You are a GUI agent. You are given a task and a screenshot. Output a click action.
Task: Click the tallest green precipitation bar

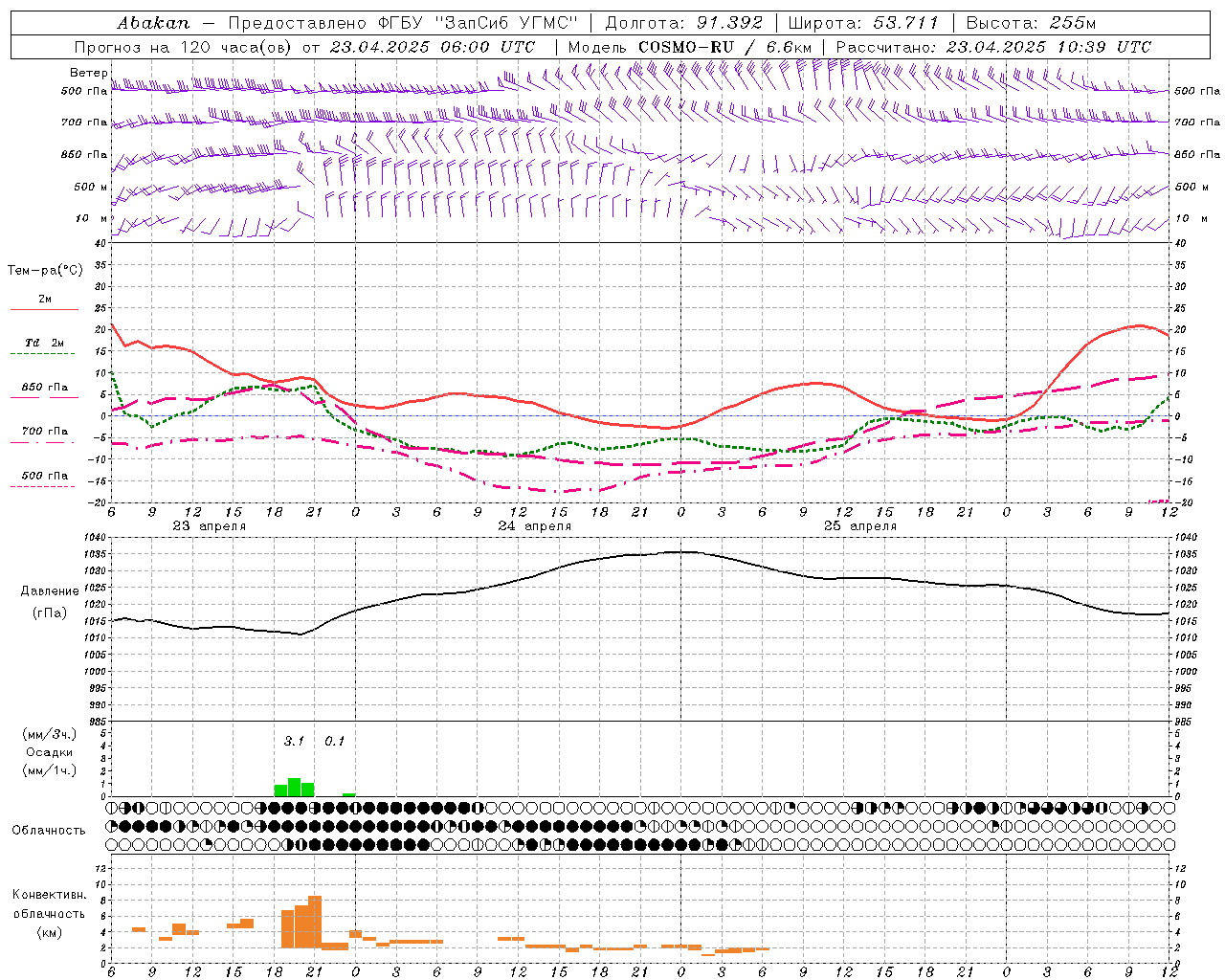click(x=294, y=788)
